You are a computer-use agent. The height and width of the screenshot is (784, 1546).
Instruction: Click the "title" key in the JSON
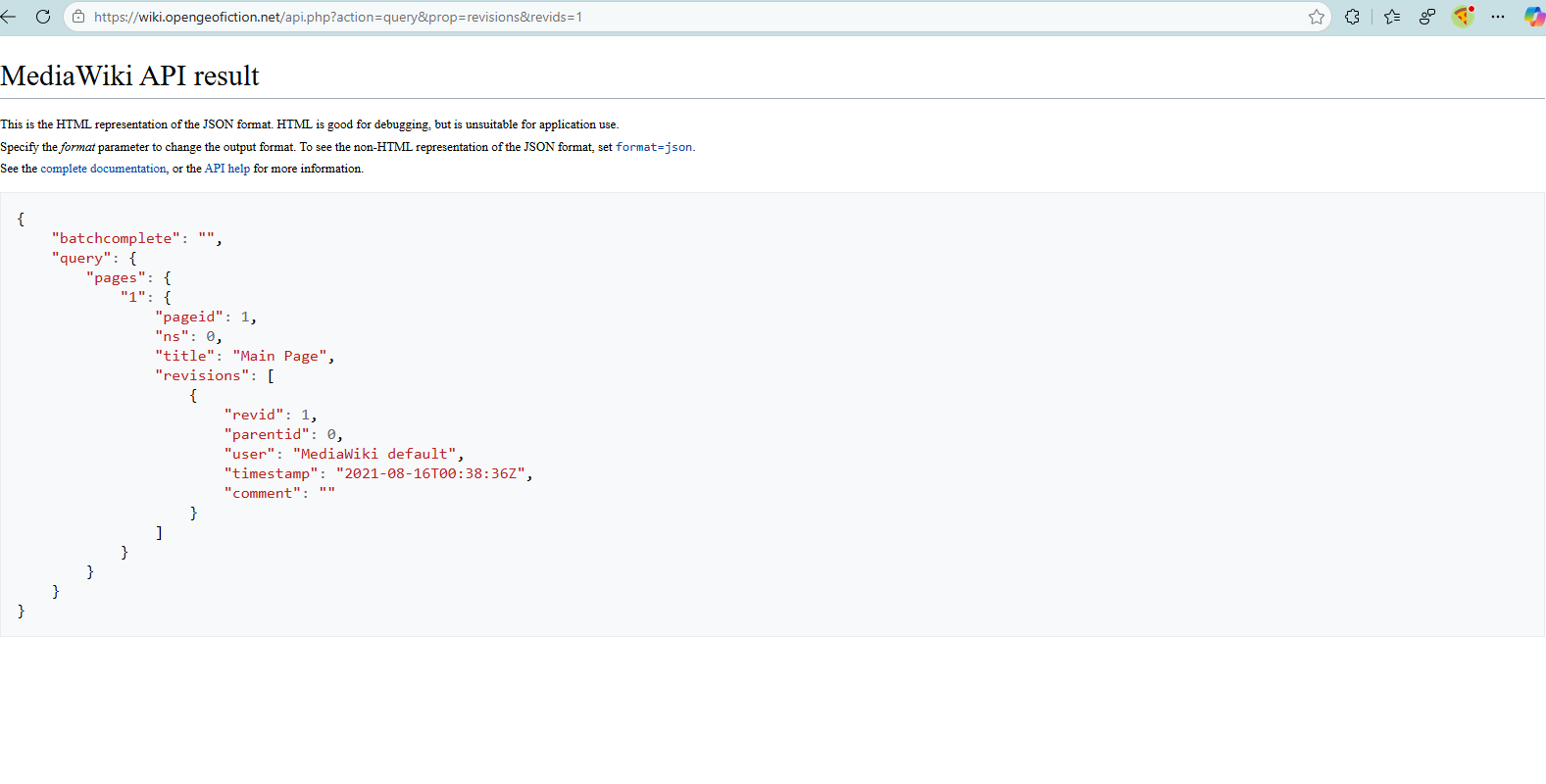(x=184, y=356)
